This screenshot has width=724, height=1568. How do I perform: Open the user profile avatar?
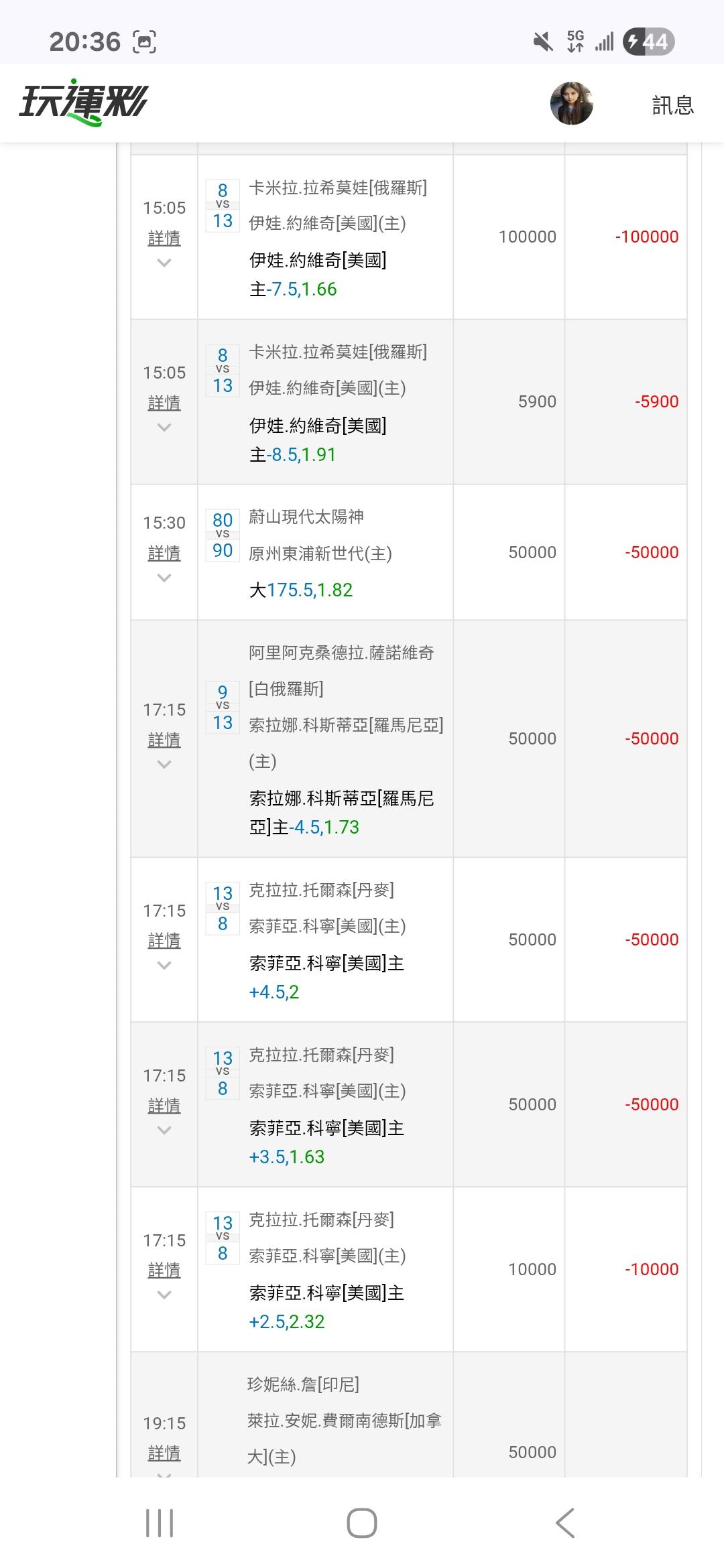click(x=571, y=104)
